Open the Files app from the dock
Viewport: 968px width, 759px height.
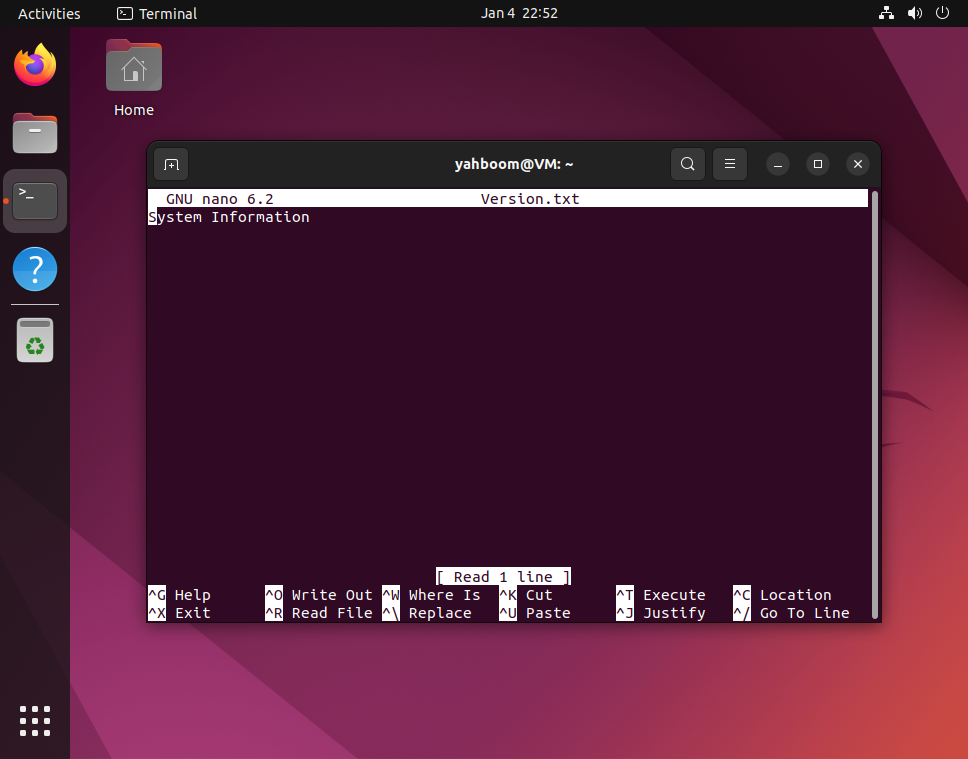(34, 133)
